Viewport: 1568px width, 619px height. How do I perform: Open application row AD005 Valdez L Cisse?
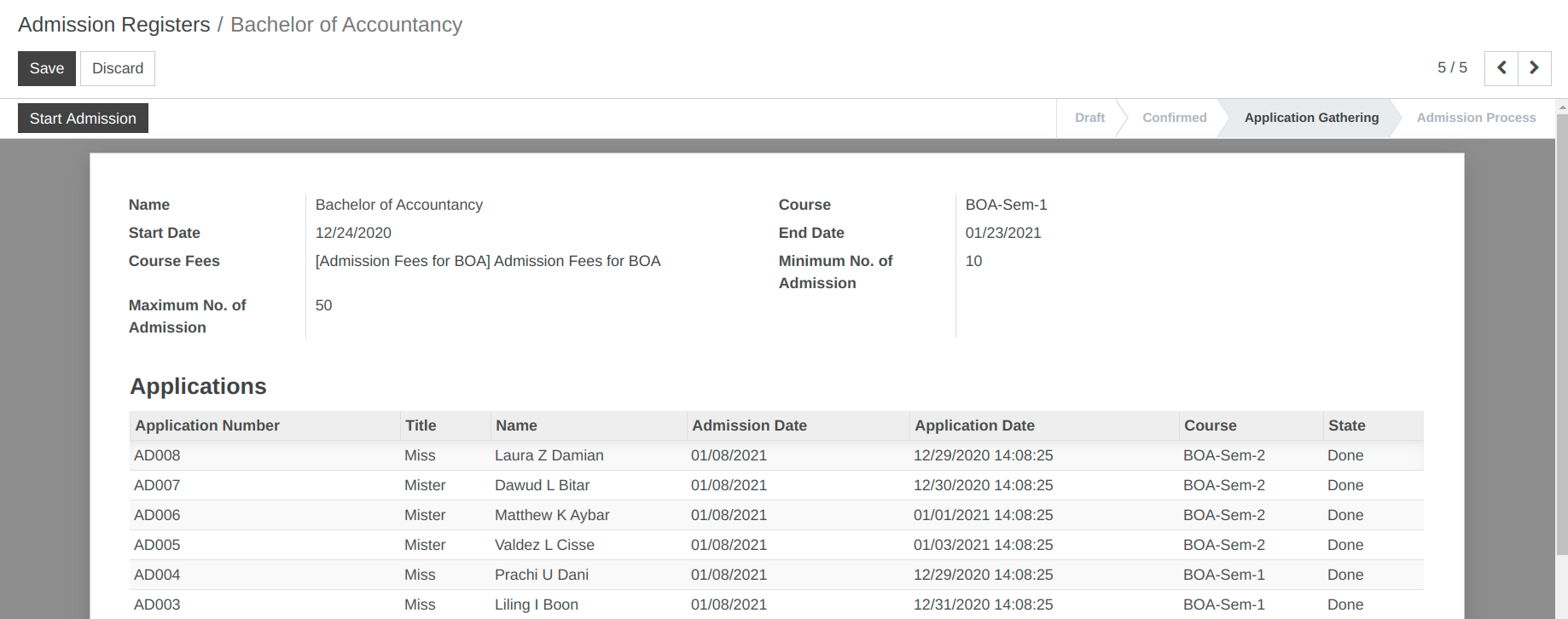544,545
